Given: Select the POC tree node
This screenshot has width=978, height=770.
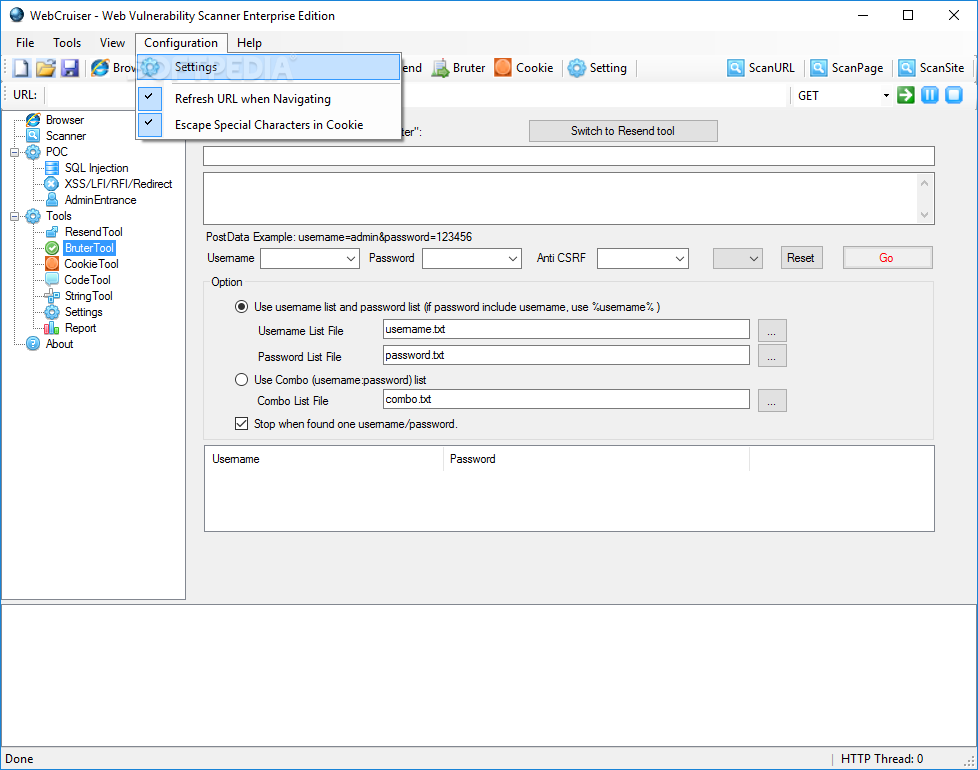Looking at the screenshot, I should tap(56, 152).
